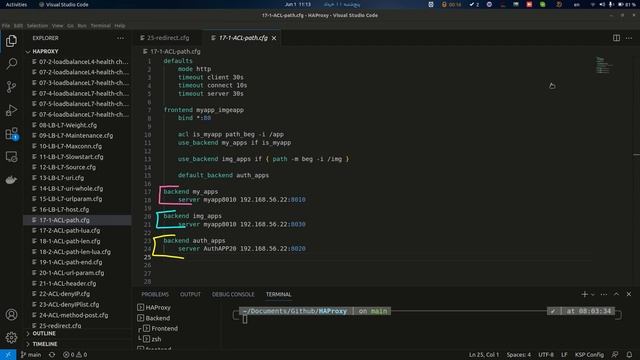Open 24-ACL-method-post.cfg file

click(73, 315)
